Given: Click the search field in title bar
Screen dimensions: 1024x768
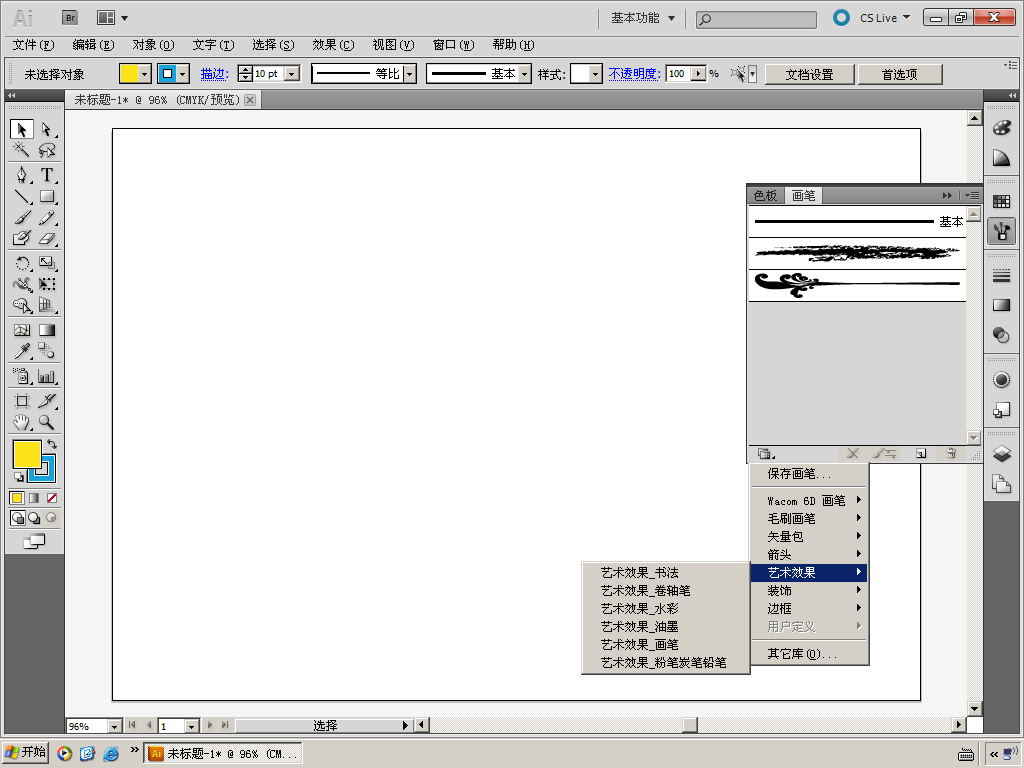Looking at the screenshot, I should 756,20.
